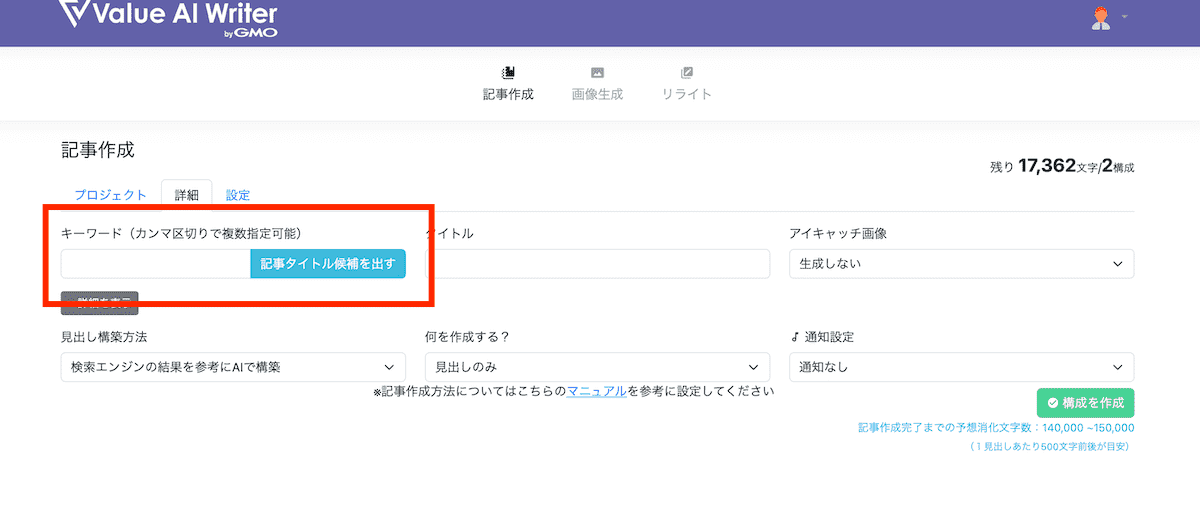The image size is (1200, 522).
Task: Click the Value AI Writer logo
Action: pos(167,18)
